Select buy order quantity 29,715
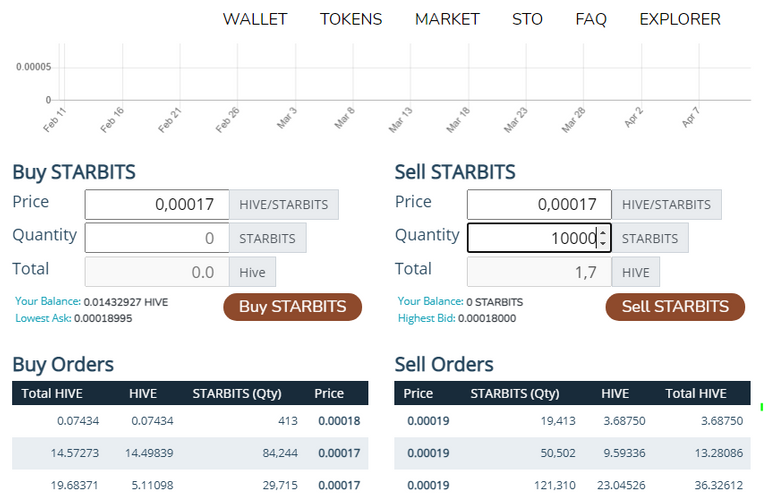768x495 pixels. [x=280, y=485]
